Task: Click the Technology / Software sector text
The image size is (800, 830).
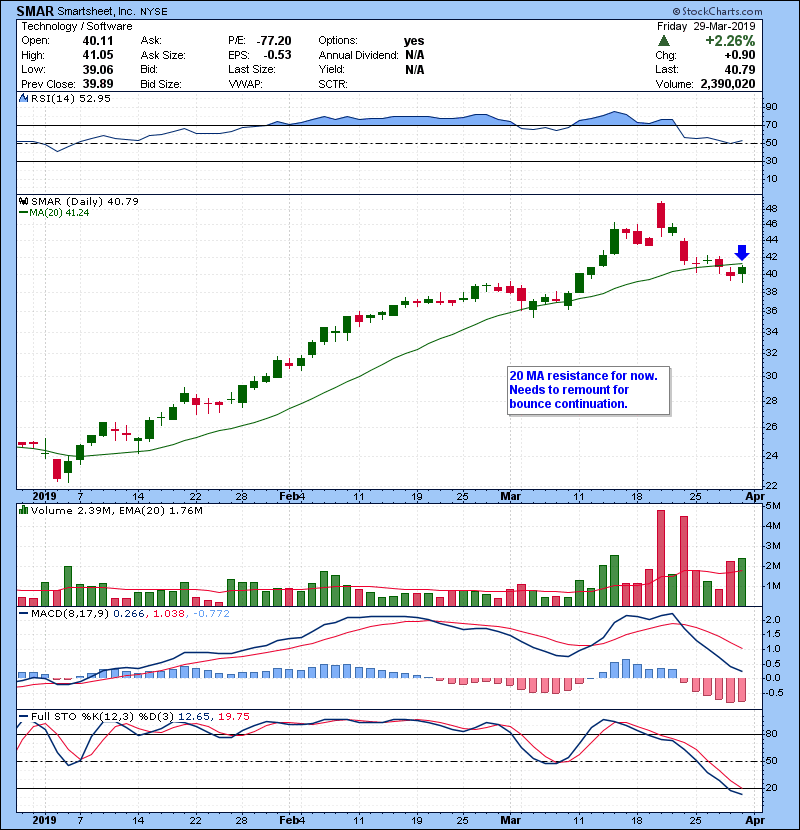Action: [77, 26]
